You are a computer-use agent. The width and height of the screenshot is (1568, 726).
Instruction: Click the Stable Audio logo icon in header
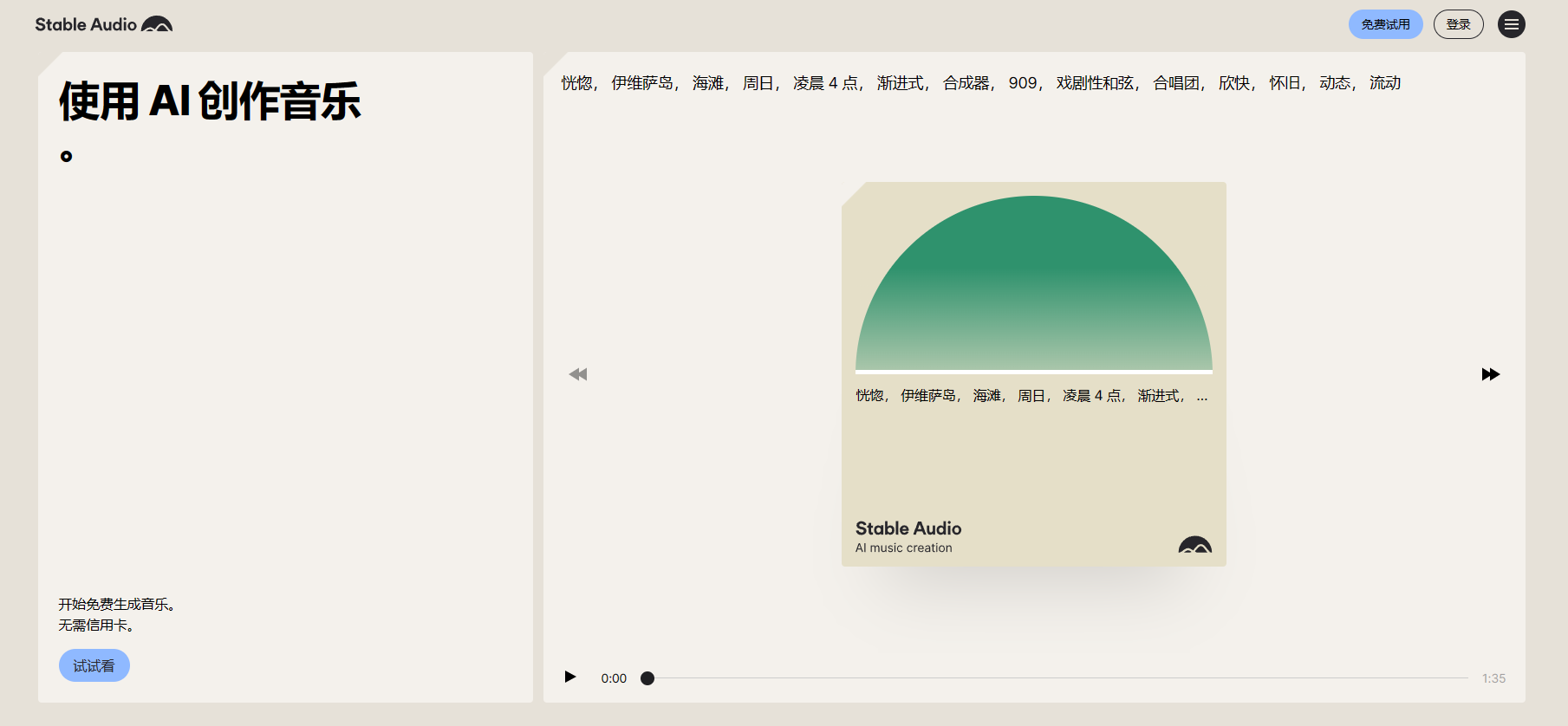[157, 24]
